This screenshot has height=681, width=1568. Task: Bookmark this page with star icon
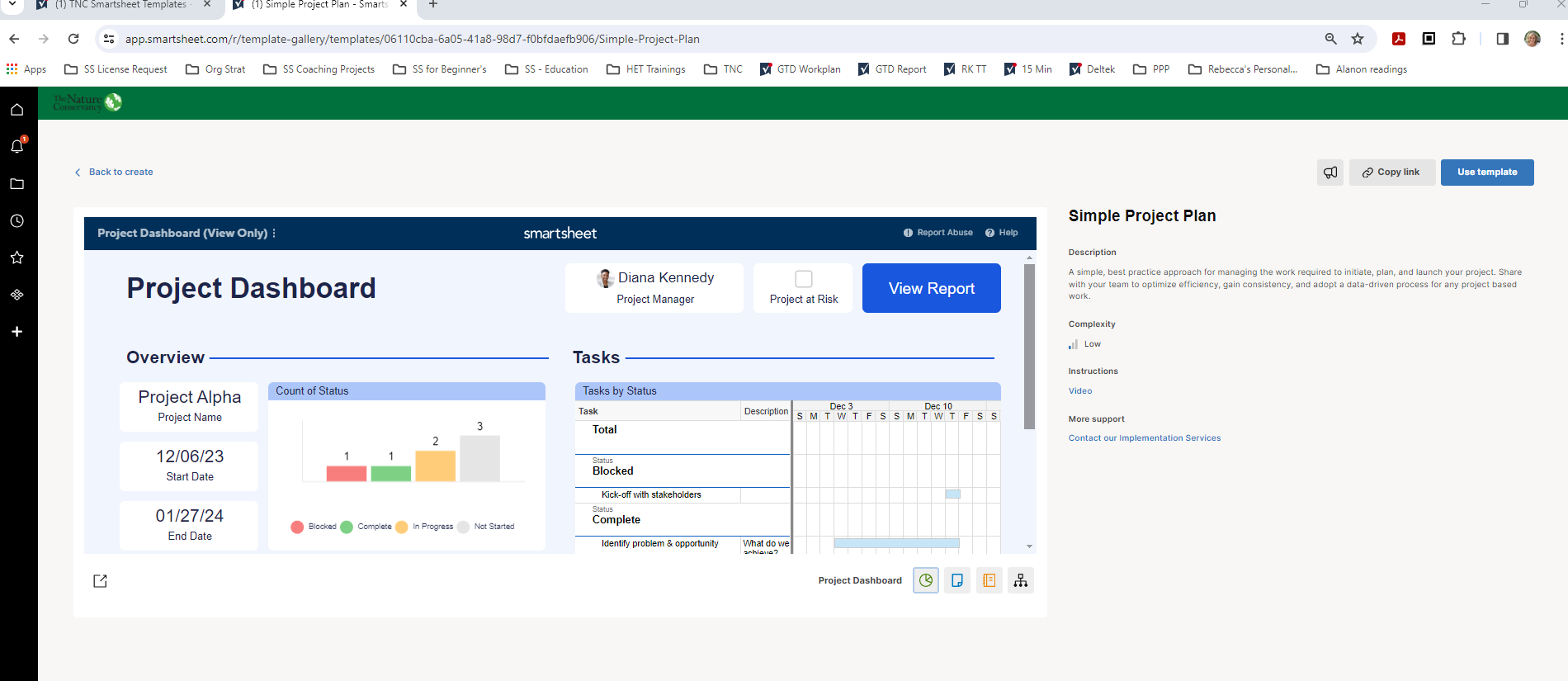tap(1358, 39)
